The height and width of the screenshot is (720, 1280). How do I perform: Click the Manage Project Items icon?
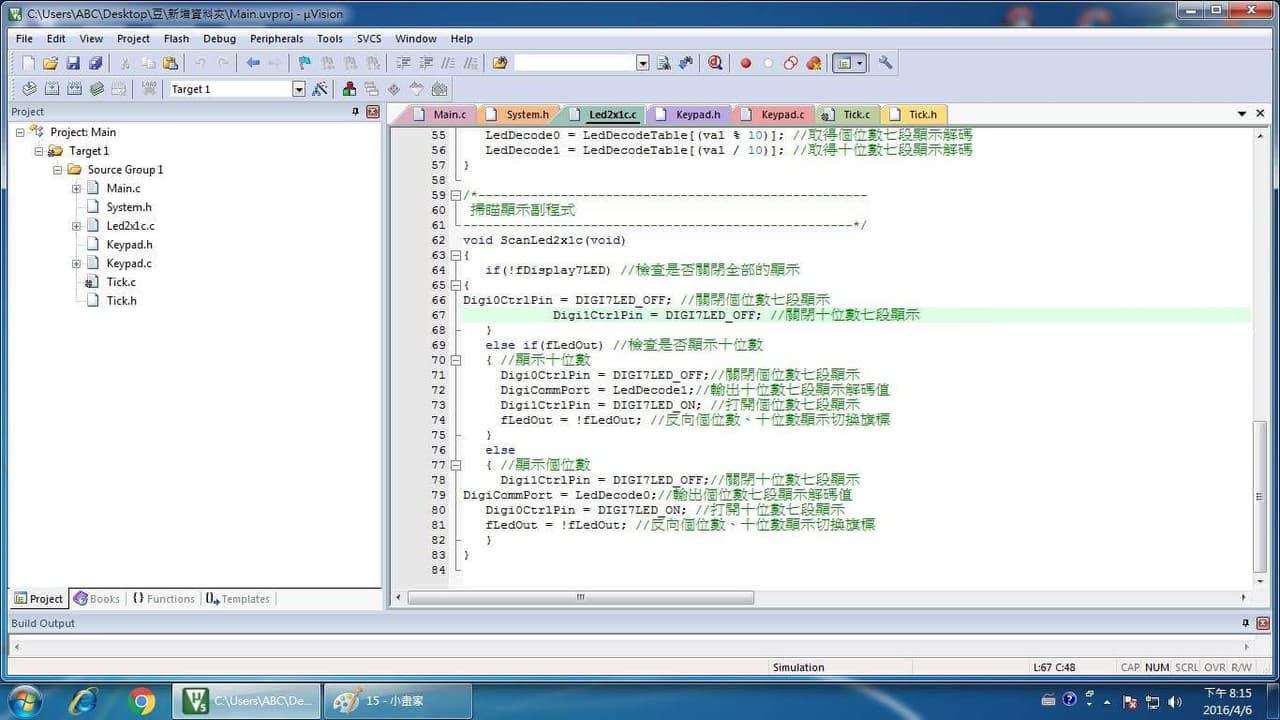[348, 89]
